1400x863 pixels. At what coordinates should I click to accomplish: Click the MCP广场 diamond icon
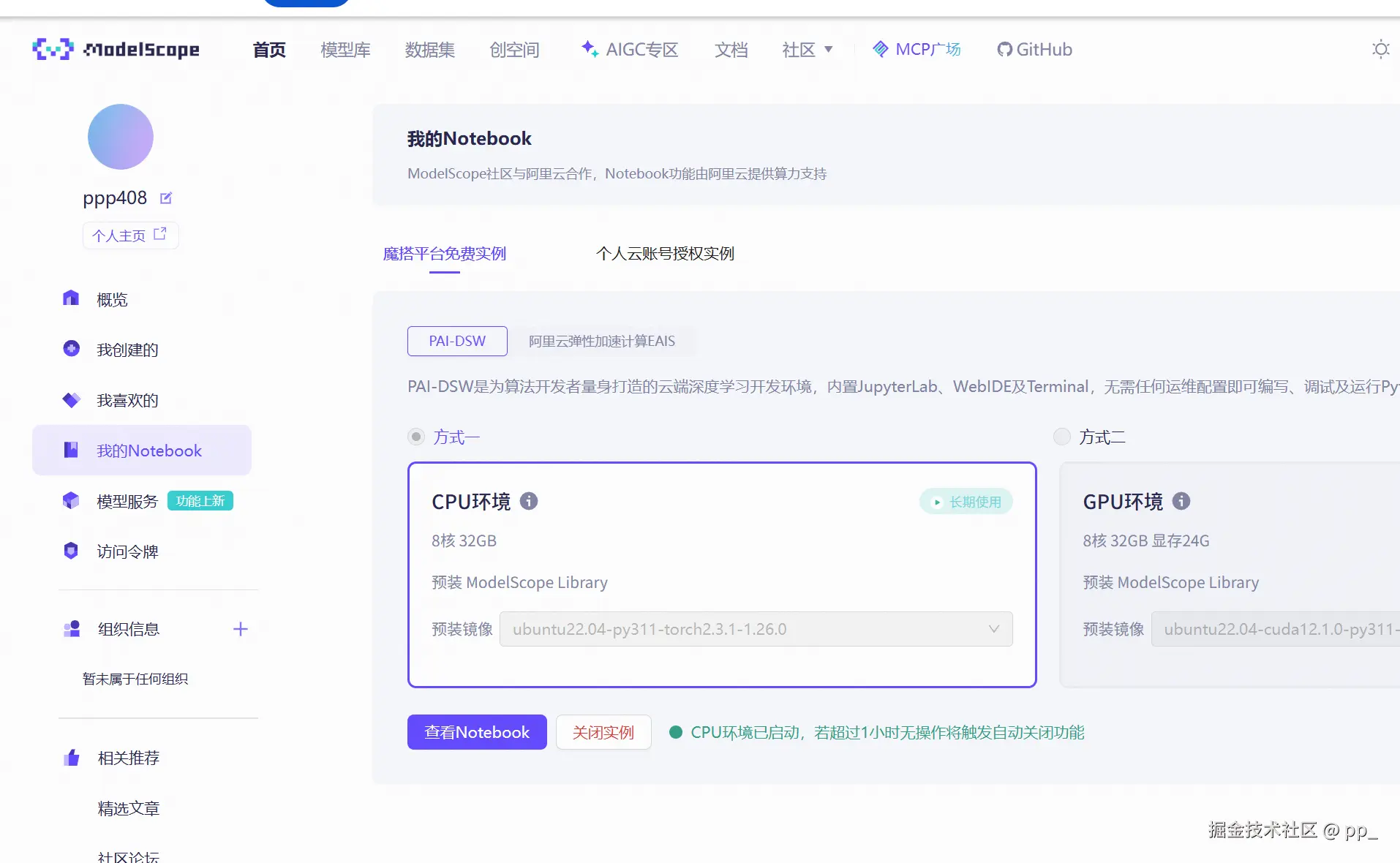coord(881,49)
